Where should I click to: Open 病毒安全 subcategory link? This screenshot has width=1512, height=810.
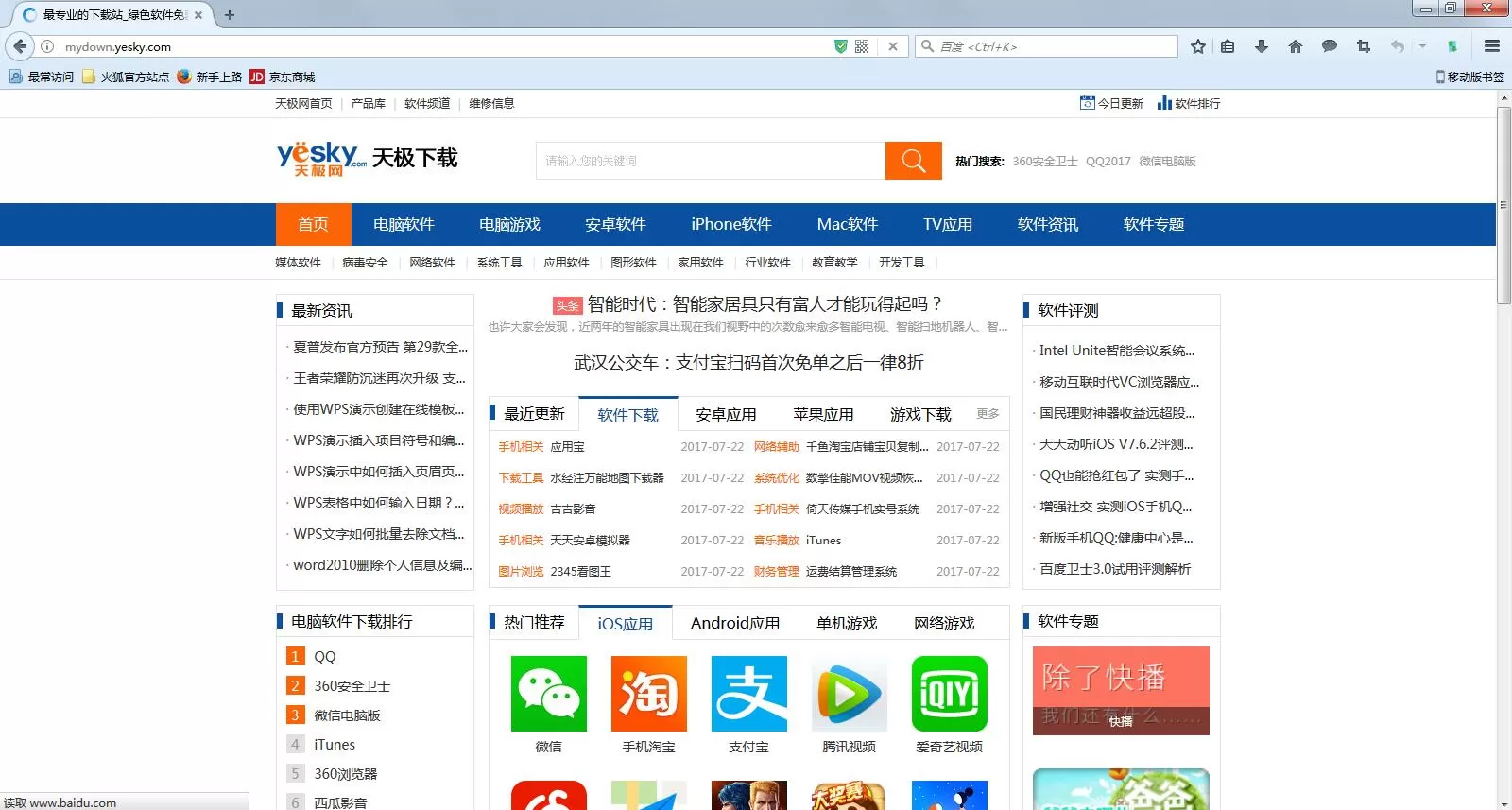[365, 263]
